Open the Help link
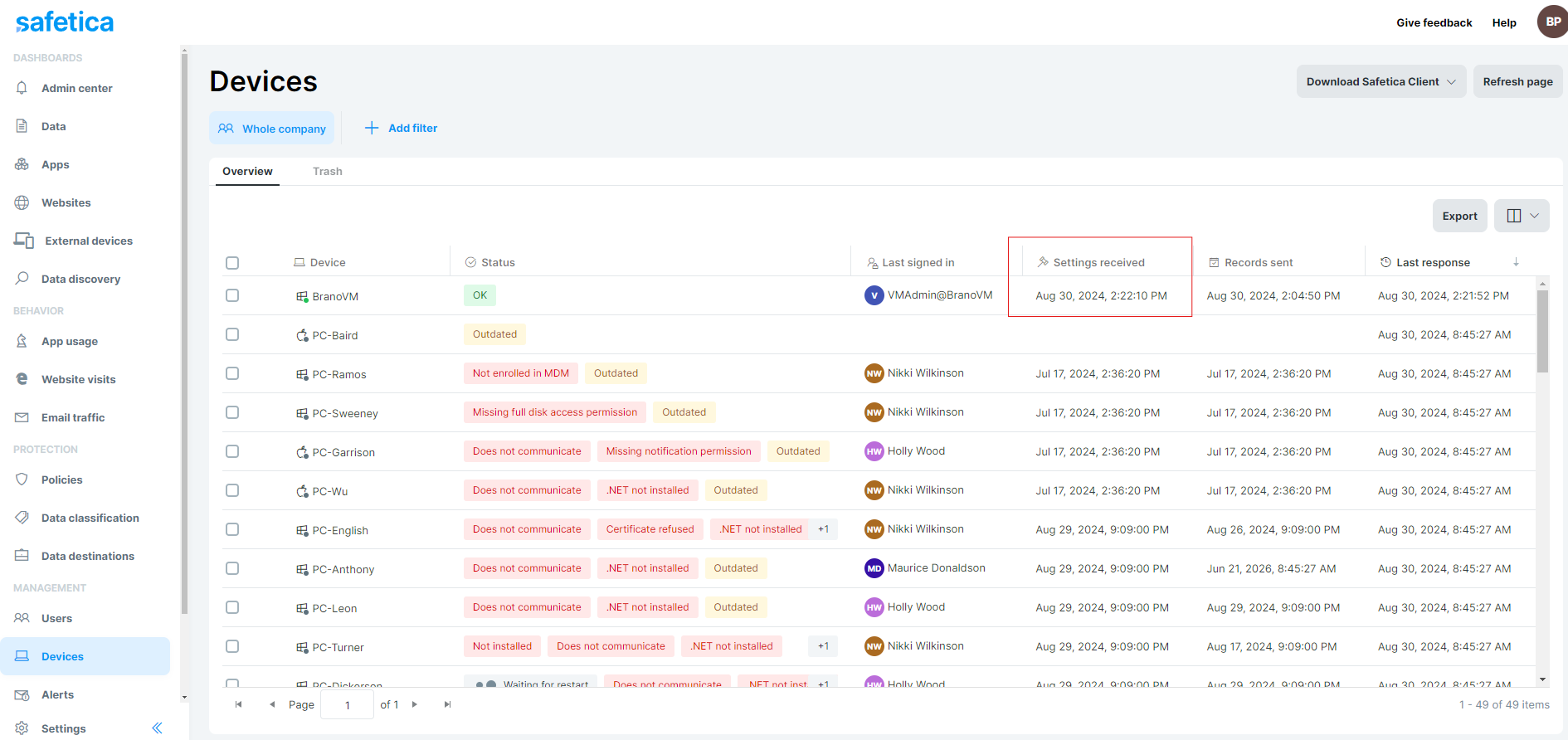This screenshot has height=740, width=1568. pos(1503,22)
